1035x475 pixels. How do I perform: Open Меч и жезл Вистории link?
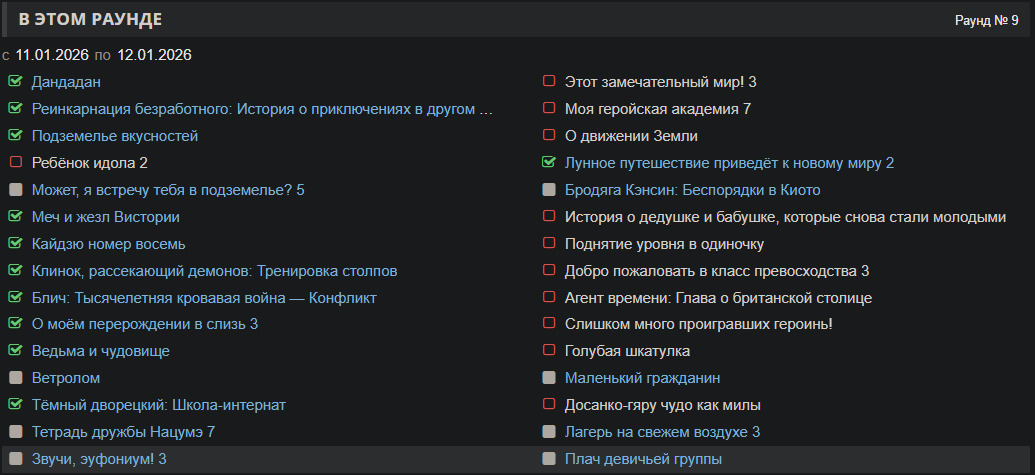[105, 216]
